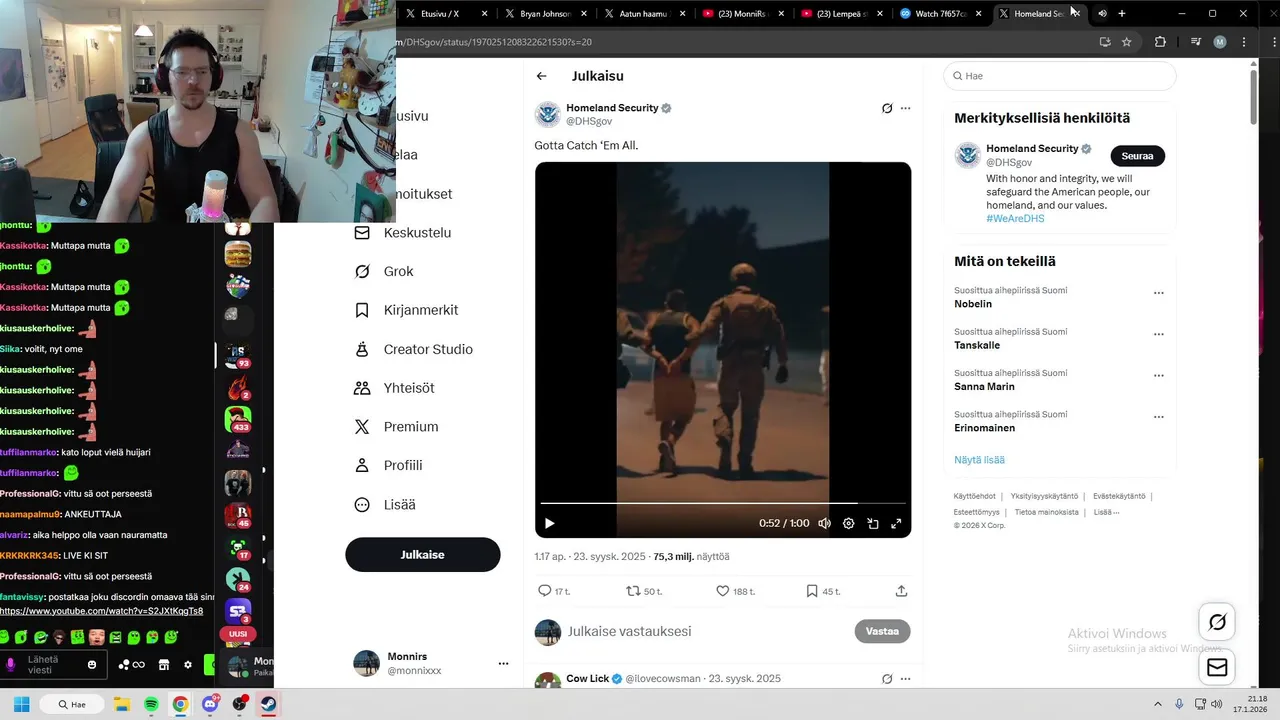
Task: Open chat settings gear icon
Action: 188,665
